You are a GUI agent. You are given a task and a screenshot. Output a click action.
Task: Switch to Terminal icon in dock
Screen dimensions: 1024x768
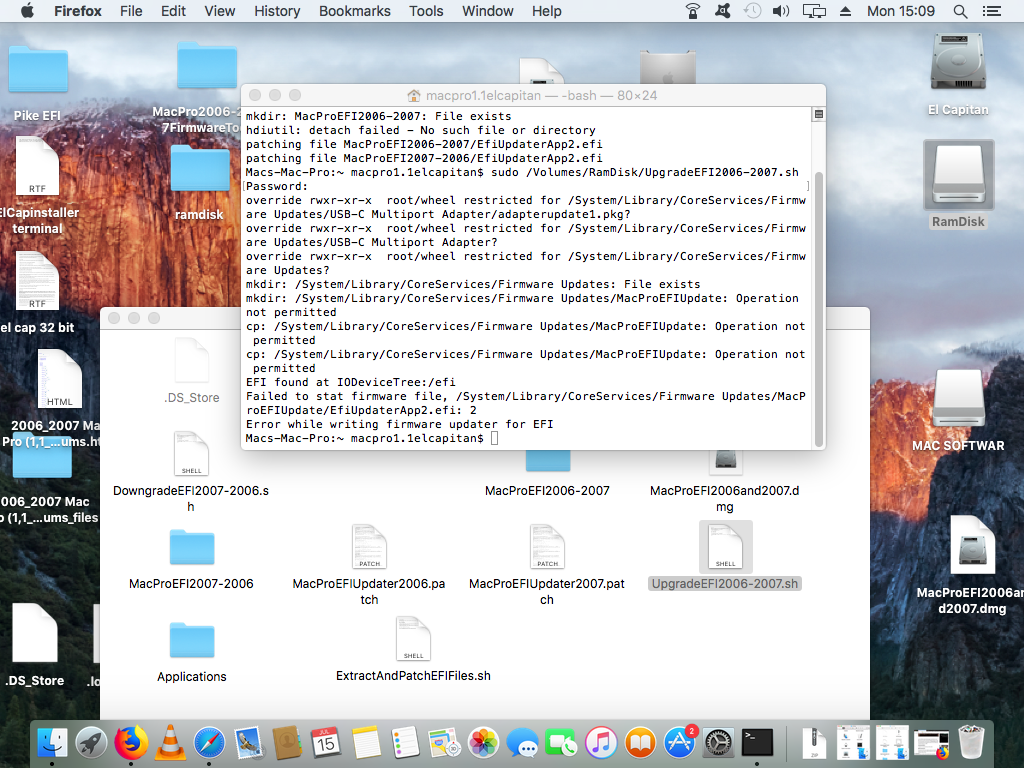pos(758,743)
